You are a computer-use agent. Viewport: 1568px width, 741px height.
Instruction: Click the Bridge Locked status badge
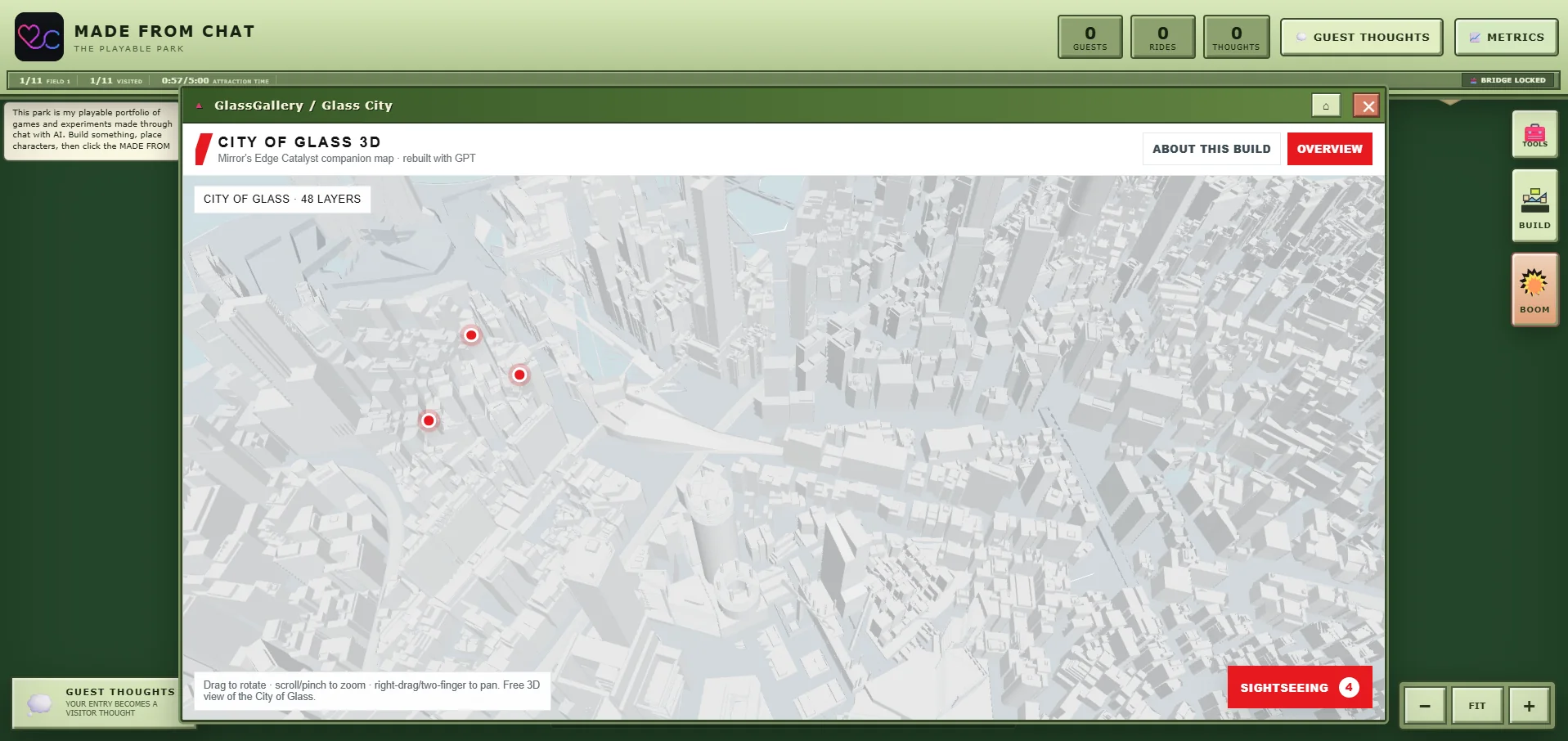point(1508,80)
